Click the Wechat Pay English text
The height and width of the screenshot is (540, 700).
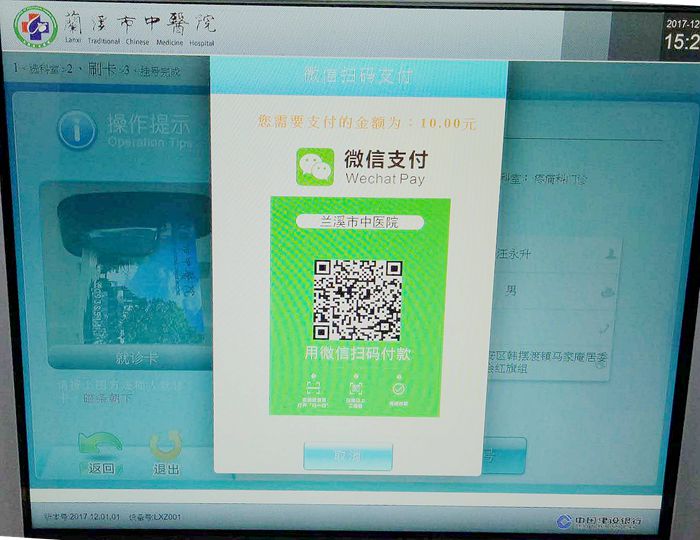tap(385, 179)
